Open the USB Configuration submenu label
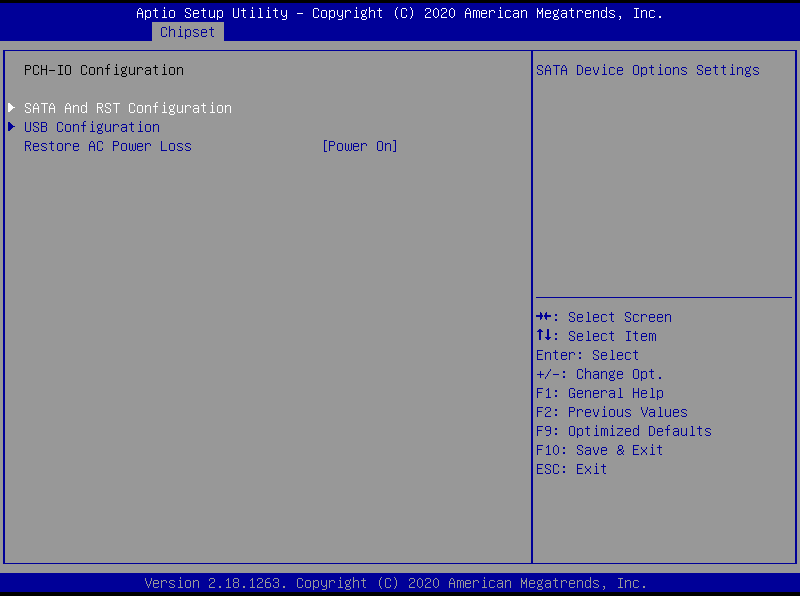The width and height of the screenshot is (800, 596). (92, 127)
